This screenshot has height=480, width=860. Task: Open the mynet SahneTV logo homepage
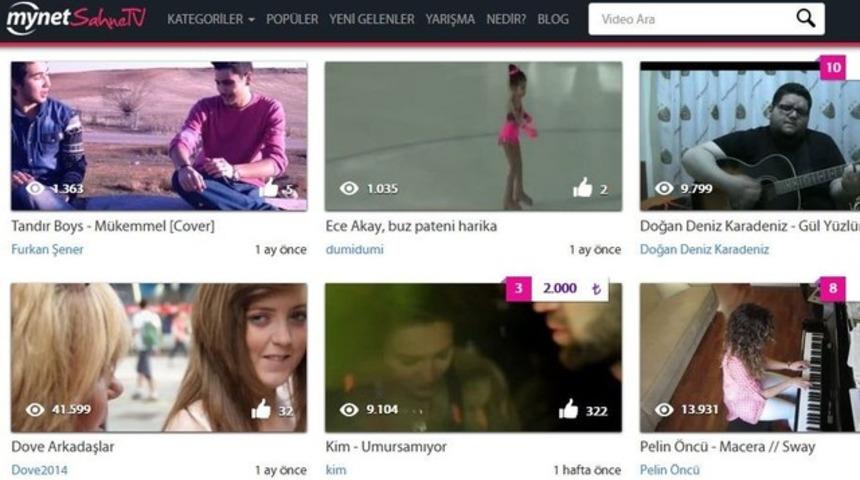coord(76,18)
